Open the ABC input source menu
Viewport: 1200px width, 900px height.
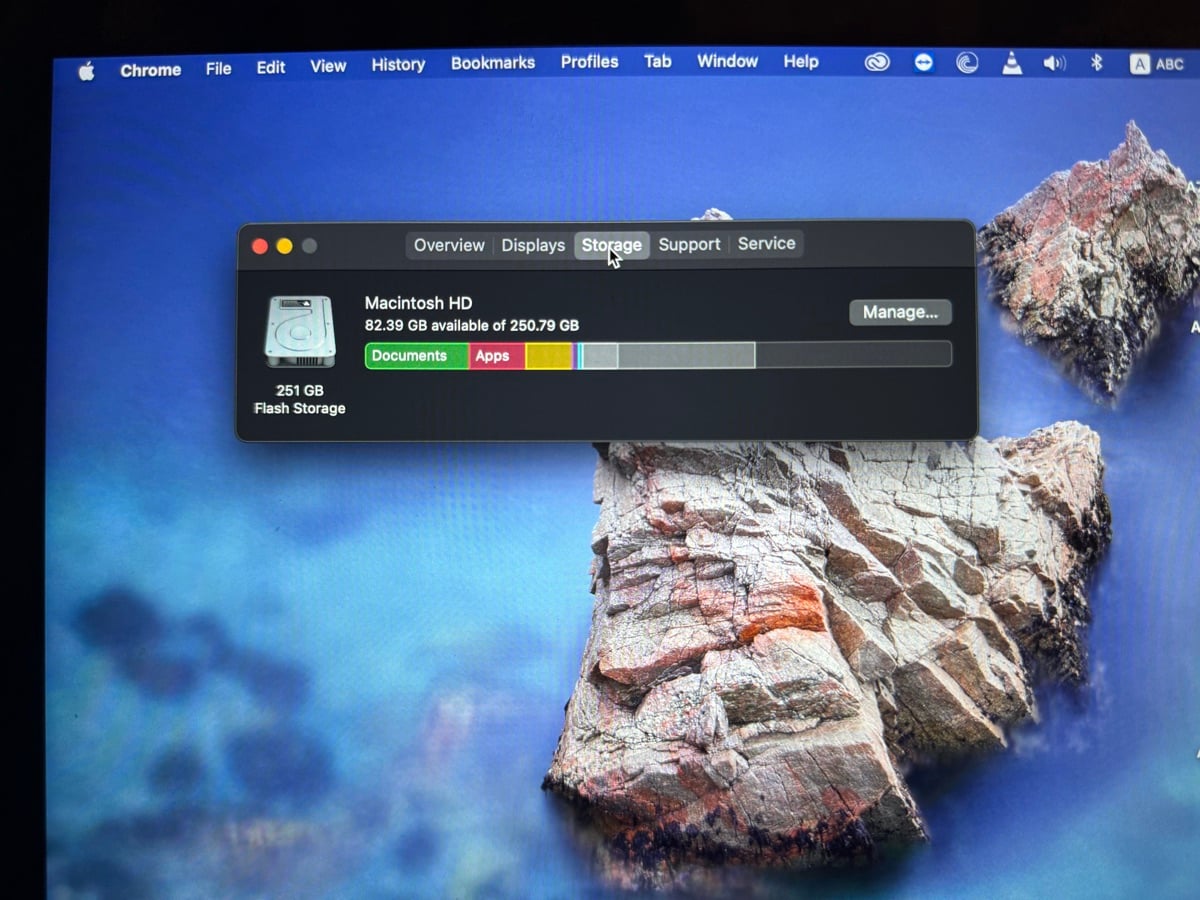point(1156,64)
